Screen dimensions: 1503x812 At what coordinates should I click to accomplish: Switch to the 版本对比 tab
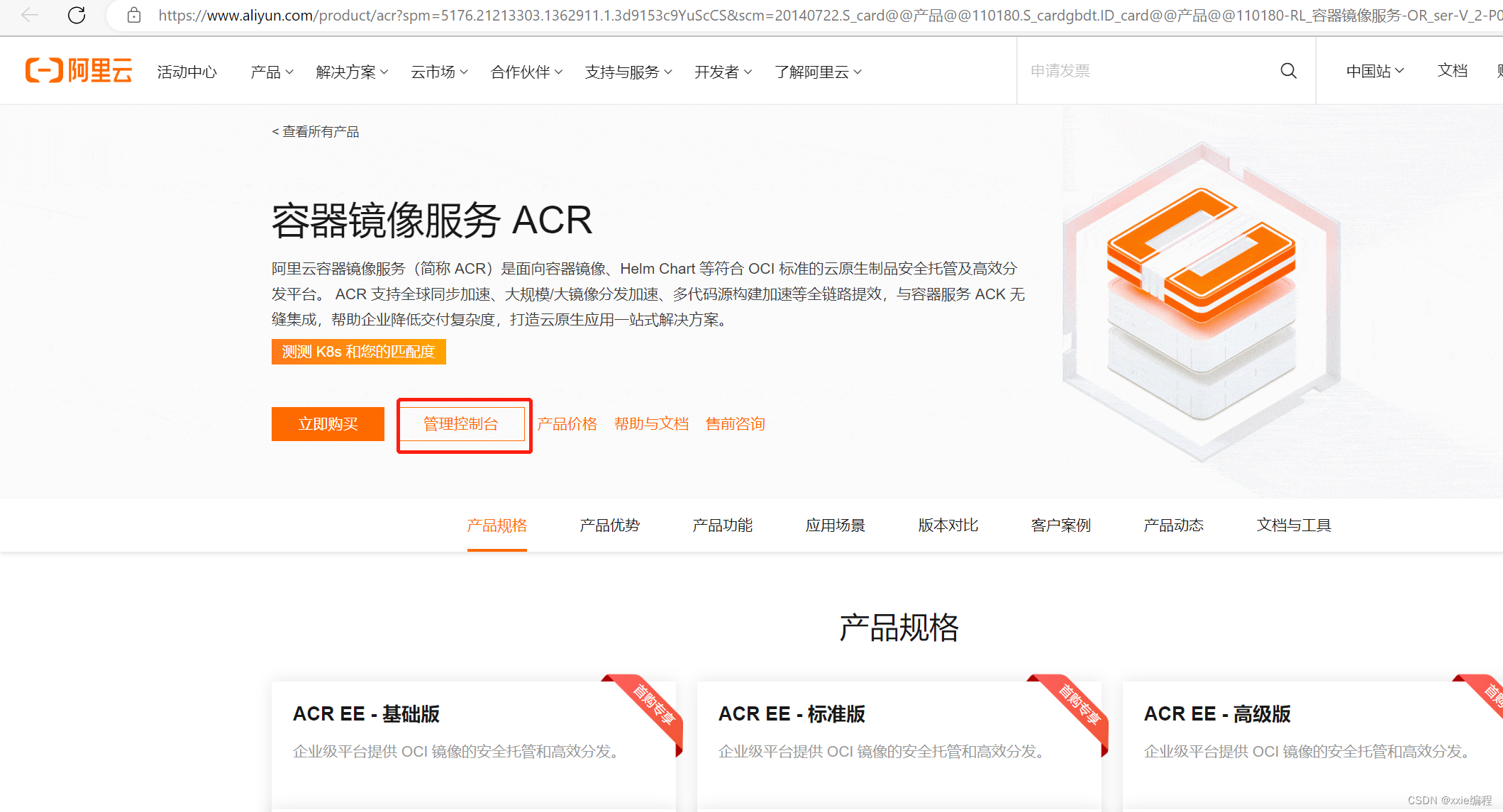click(948, 525)
